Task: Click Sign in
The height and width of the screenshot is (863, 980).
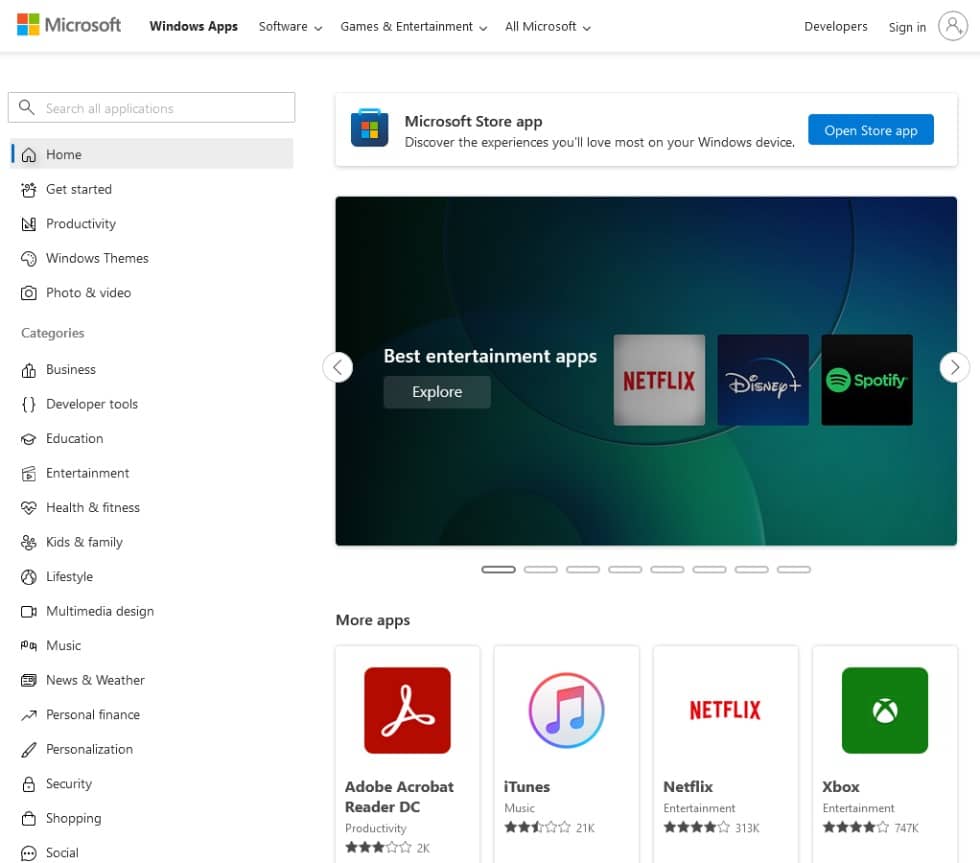Action: [907, 27]
